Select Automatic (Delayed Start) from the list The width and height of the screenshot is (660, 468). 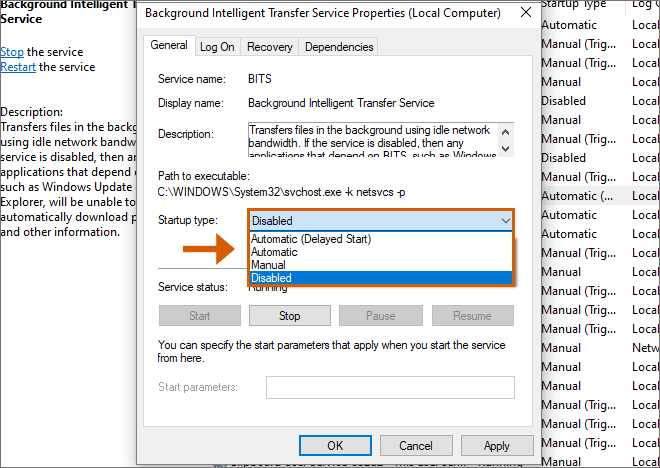click(311, 239)
